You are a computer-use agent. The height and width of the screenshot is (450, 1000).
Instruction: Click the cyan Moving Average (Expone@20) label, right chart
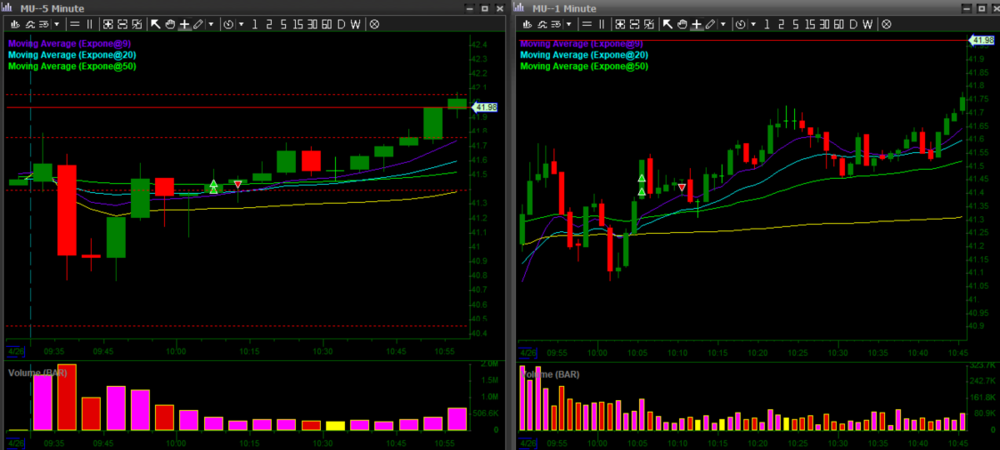point(584,55)
